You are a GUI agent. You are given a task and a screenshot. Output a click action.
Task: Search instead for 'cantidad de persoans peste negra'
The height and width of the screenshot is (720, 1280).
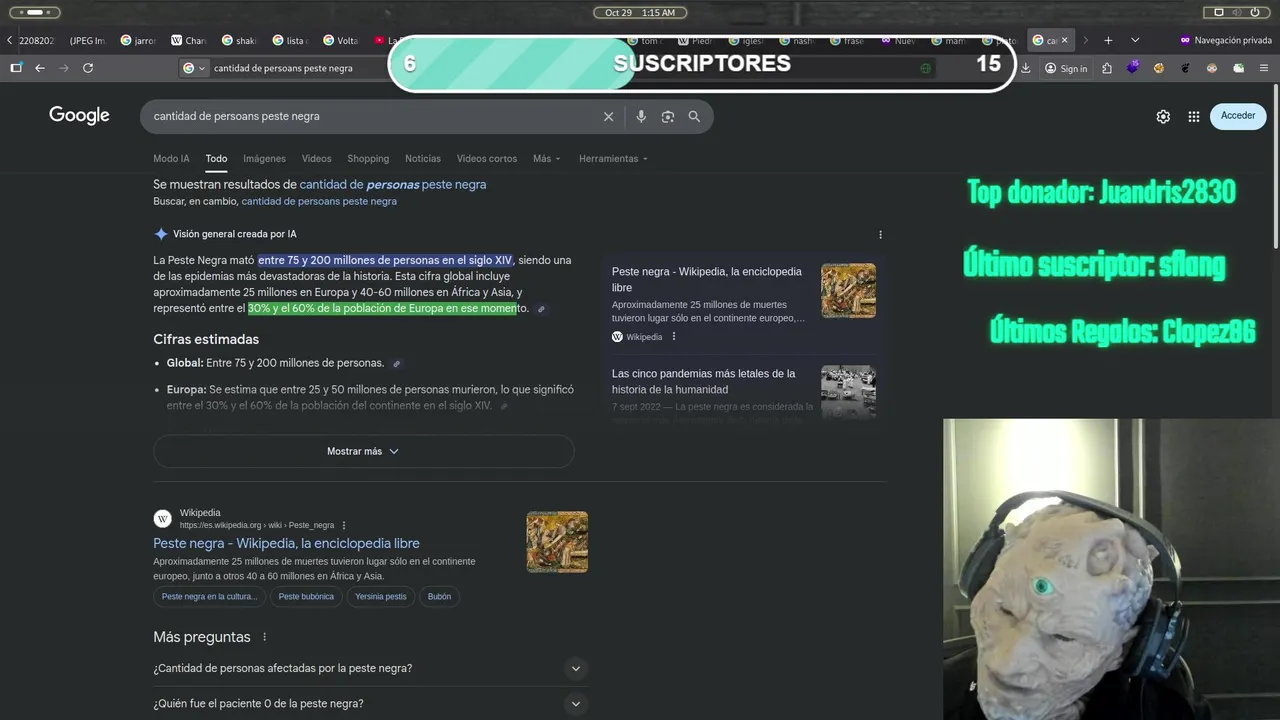[x=319, y=201]
